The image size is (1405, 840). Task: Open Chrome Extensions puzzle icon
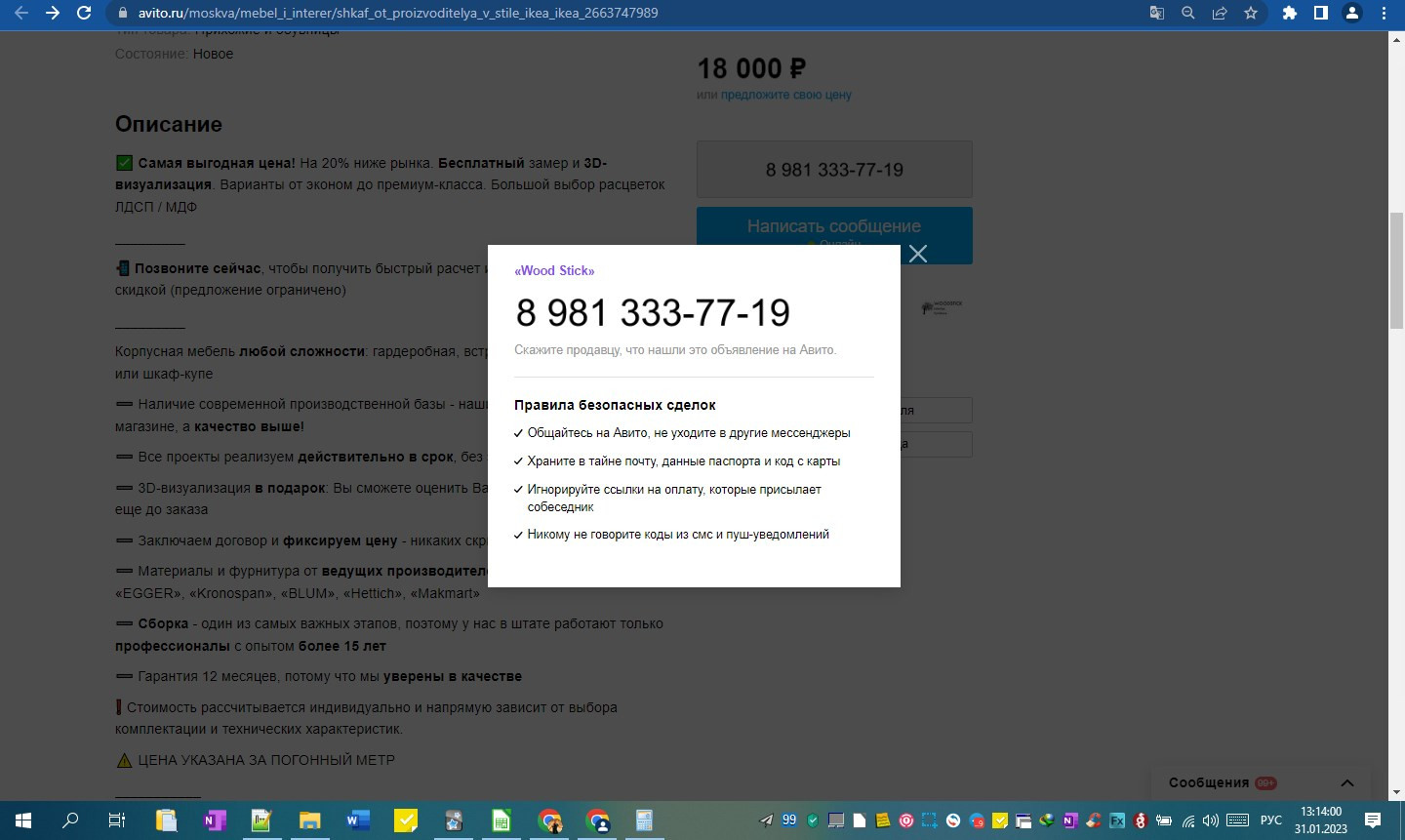point(1289,13)
